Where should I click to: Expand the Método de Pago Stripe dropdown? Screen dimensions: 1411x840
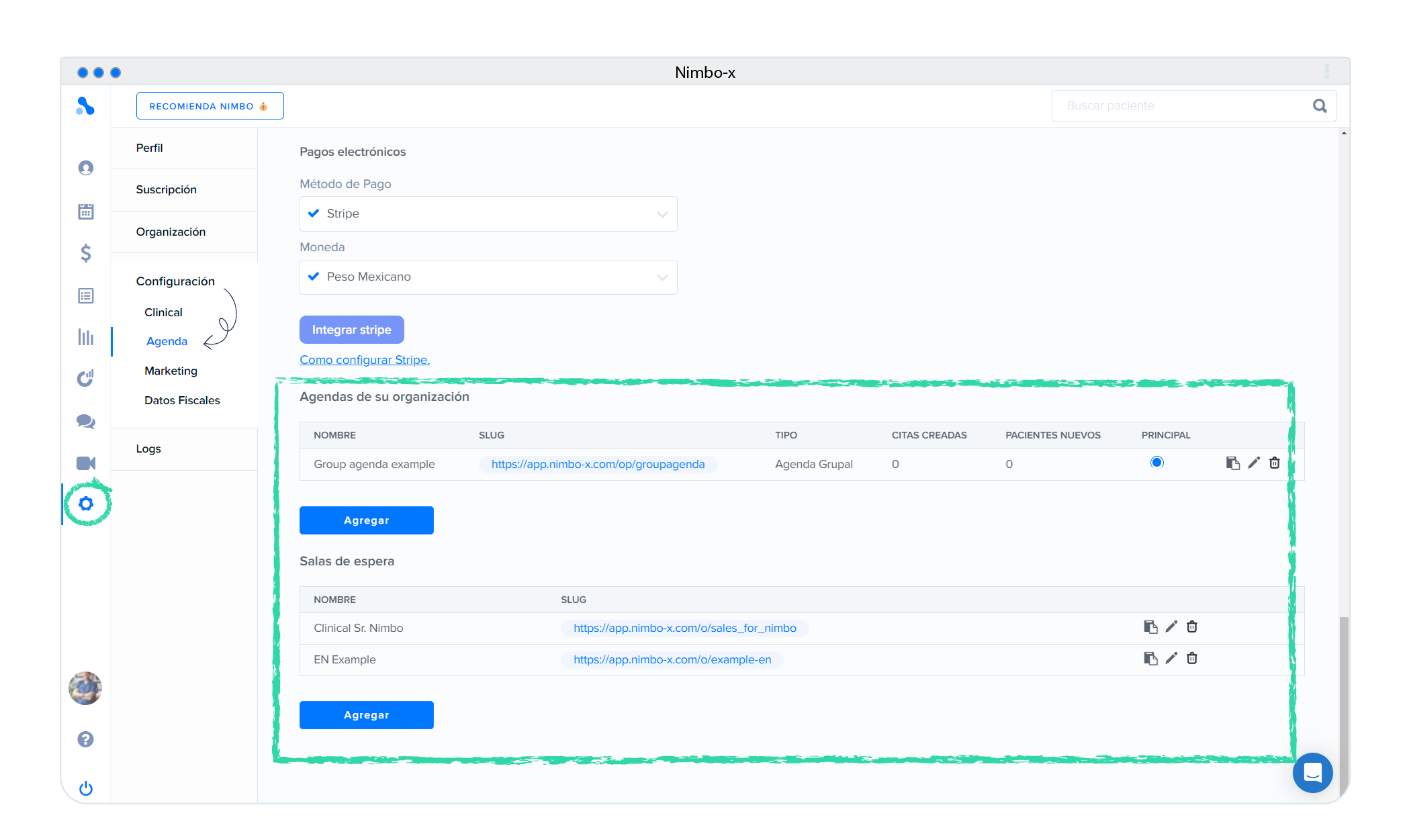tap(488, 214)
